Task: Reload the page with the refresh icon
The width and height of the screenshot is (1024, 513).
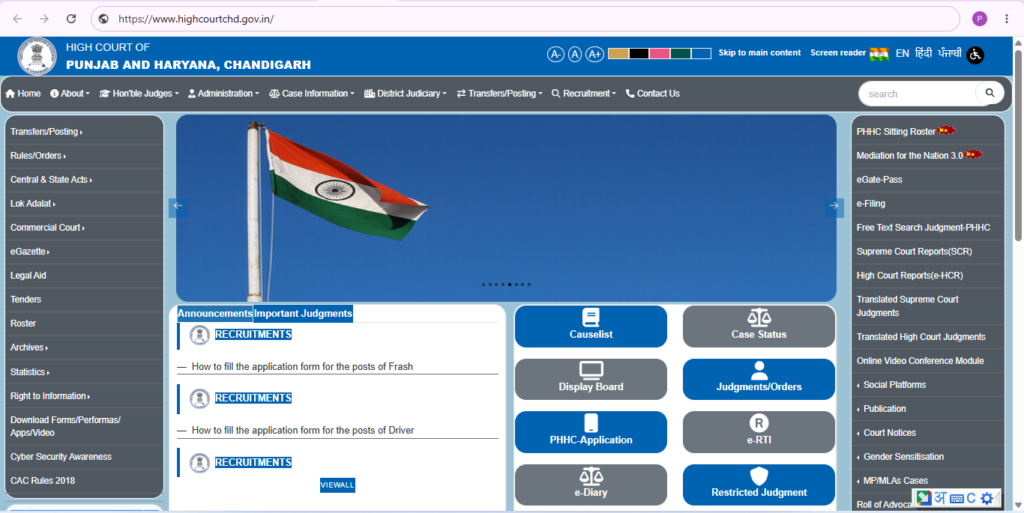Action: pyautogui.click(x=71, y=19)
